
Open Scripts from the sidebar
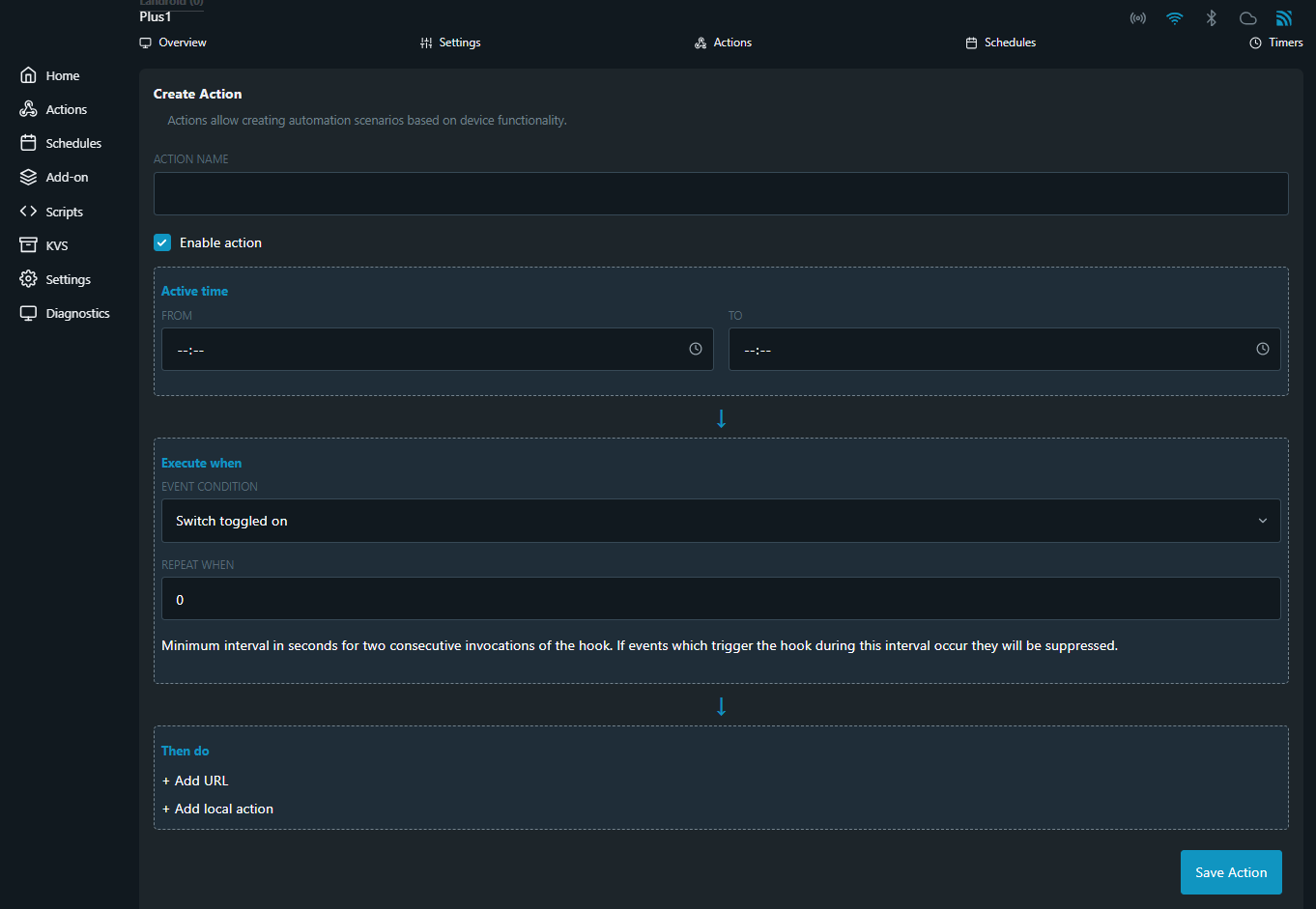64,212
